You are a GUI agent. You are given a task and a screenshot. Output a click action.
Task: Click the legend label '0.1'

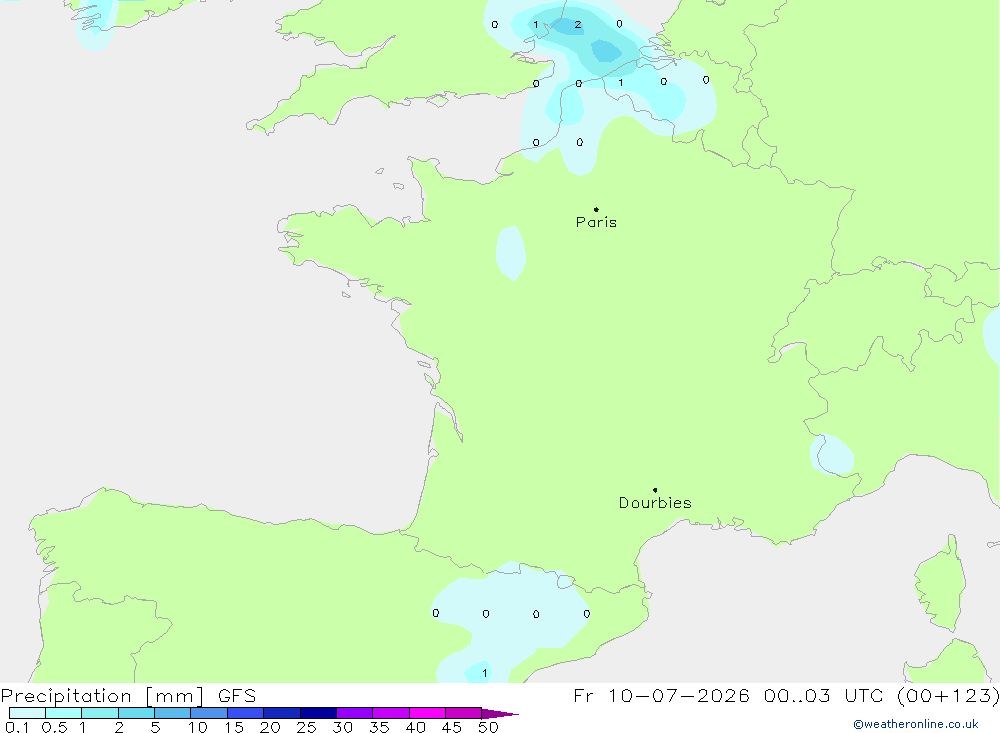[17, 727]
